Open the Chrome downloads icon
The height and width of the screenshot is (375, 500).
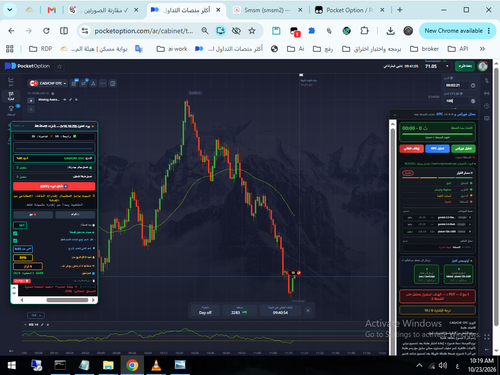(x=391, y=31)
